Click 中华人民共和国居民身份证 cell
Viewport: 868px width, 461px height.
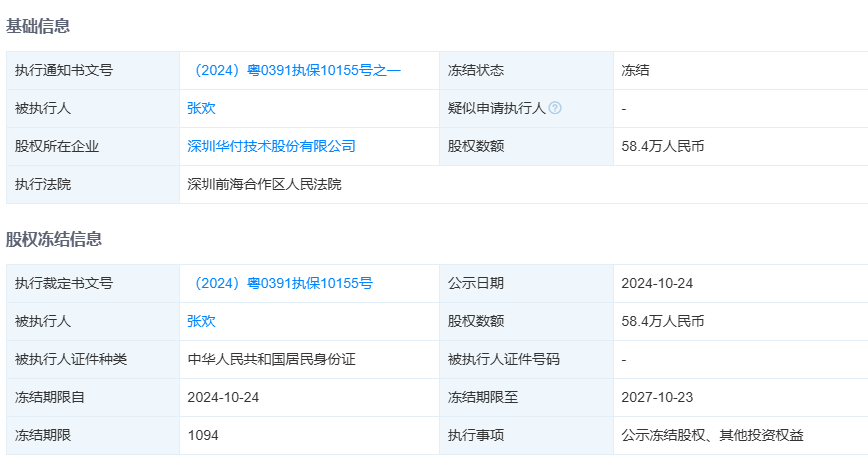(271, 359)
